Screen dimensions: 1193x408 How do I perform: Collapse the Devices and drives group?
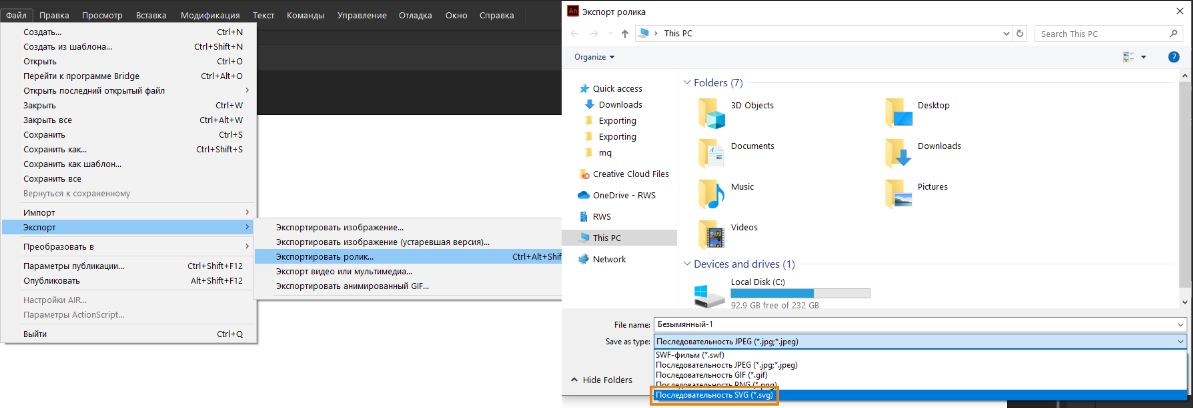tap(687, 264)
